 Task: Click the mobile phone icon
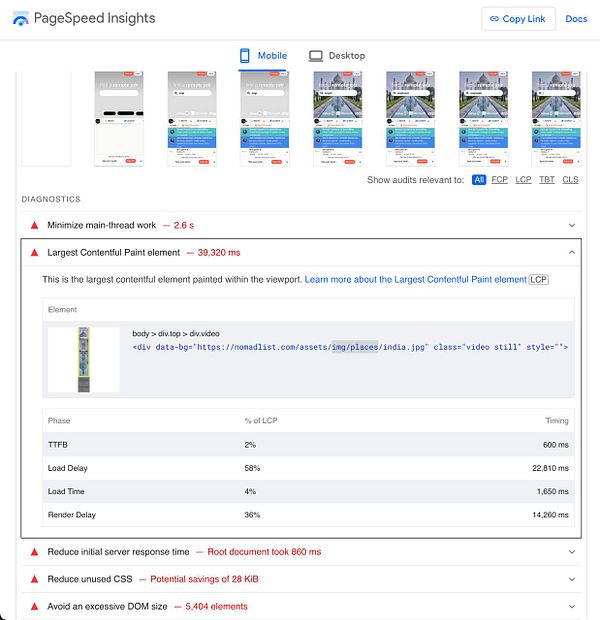(x=244, y=56)
